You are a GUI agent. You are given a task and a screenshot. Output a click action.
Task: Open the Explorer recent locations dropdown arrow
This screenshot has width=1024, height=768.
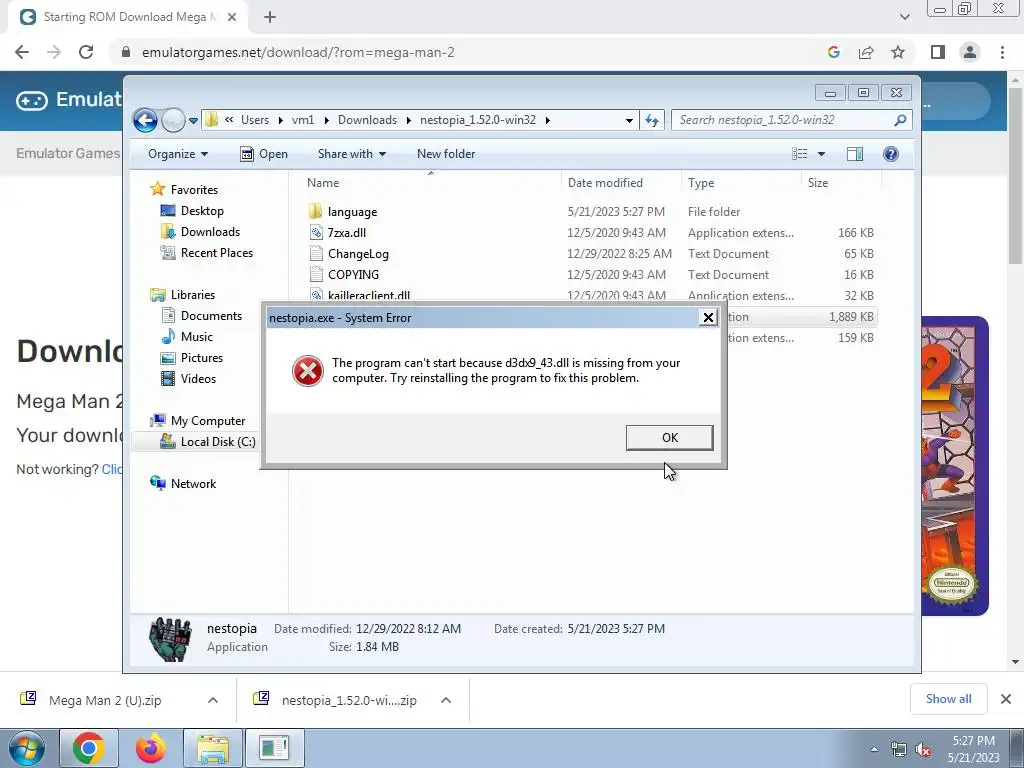pyautogui.click(x=193, y=120)
